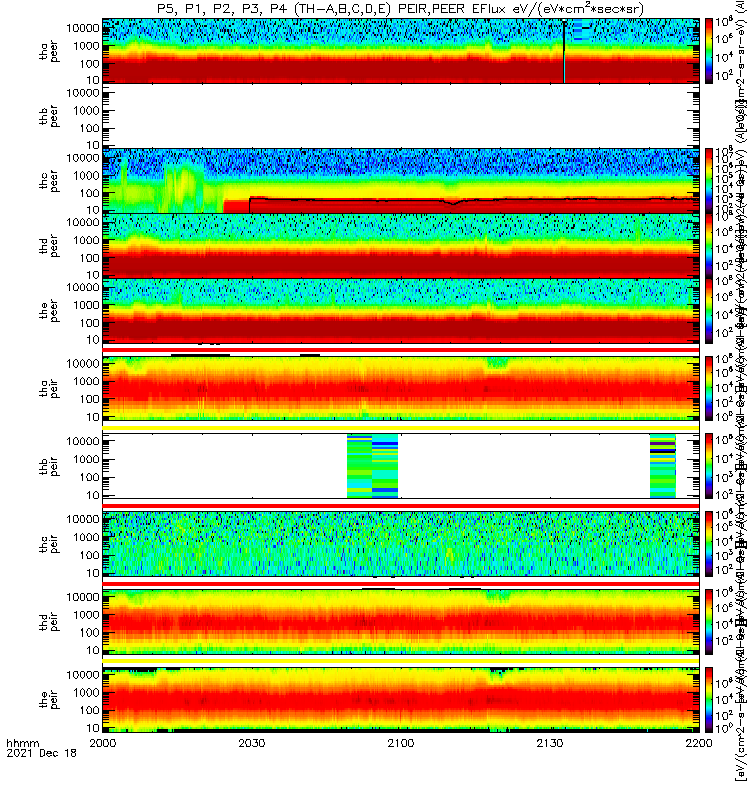Click the color bar beside the tha peer panel

(709, 51)
